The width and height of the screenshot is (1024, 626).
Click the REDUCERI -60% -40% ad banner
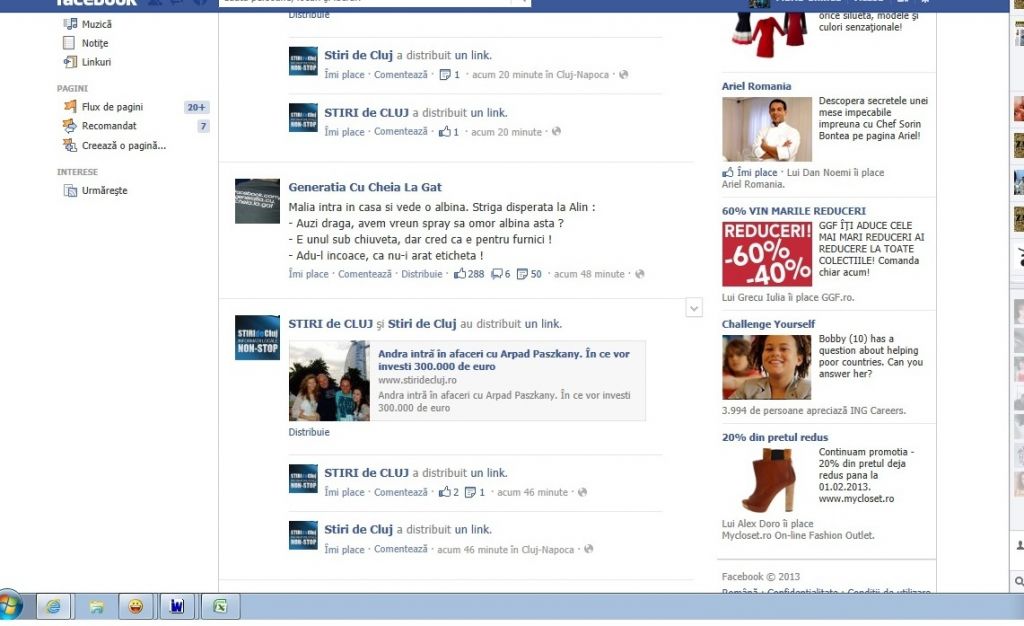pyautogui.click(x=767, y=254)
